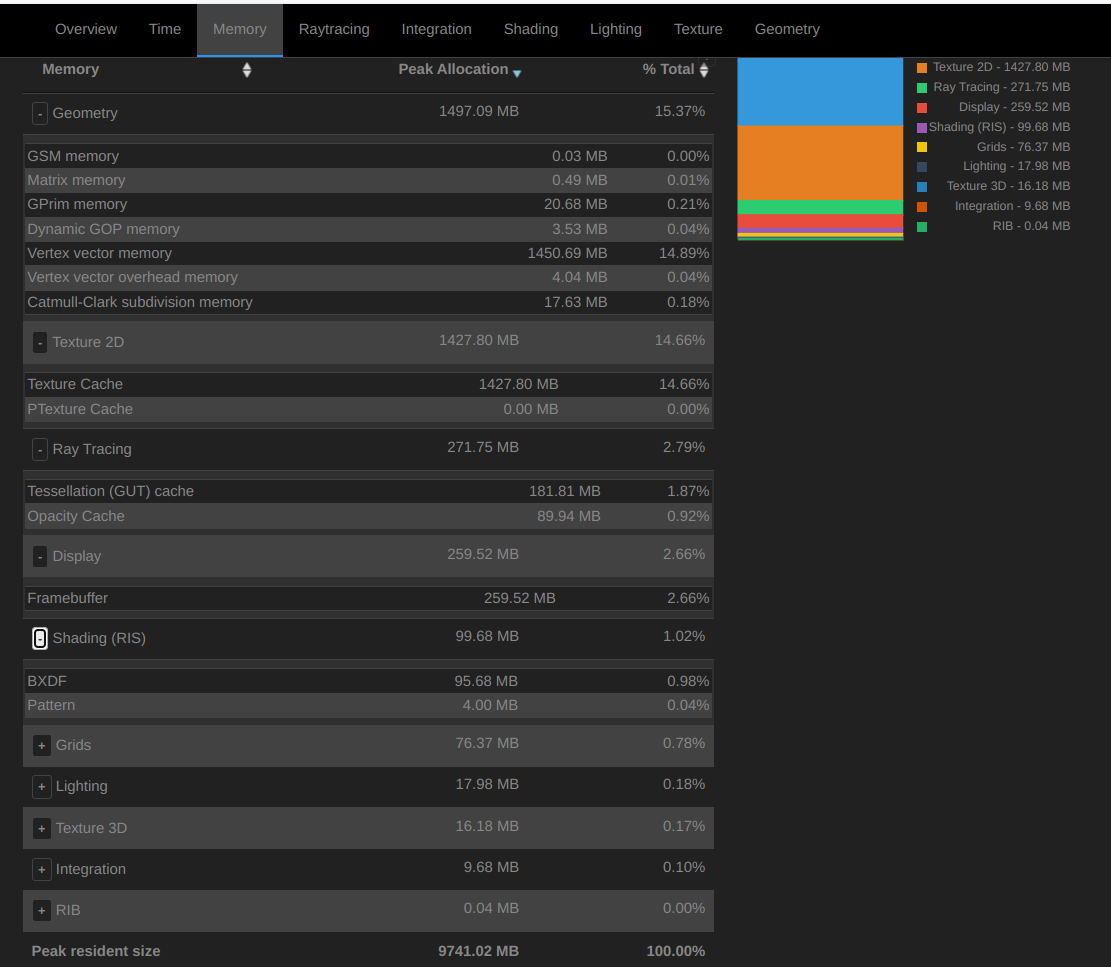Screen dimensions: 1111x967
Task: Sort by the % Total column arrows
Action: (704, 69)
